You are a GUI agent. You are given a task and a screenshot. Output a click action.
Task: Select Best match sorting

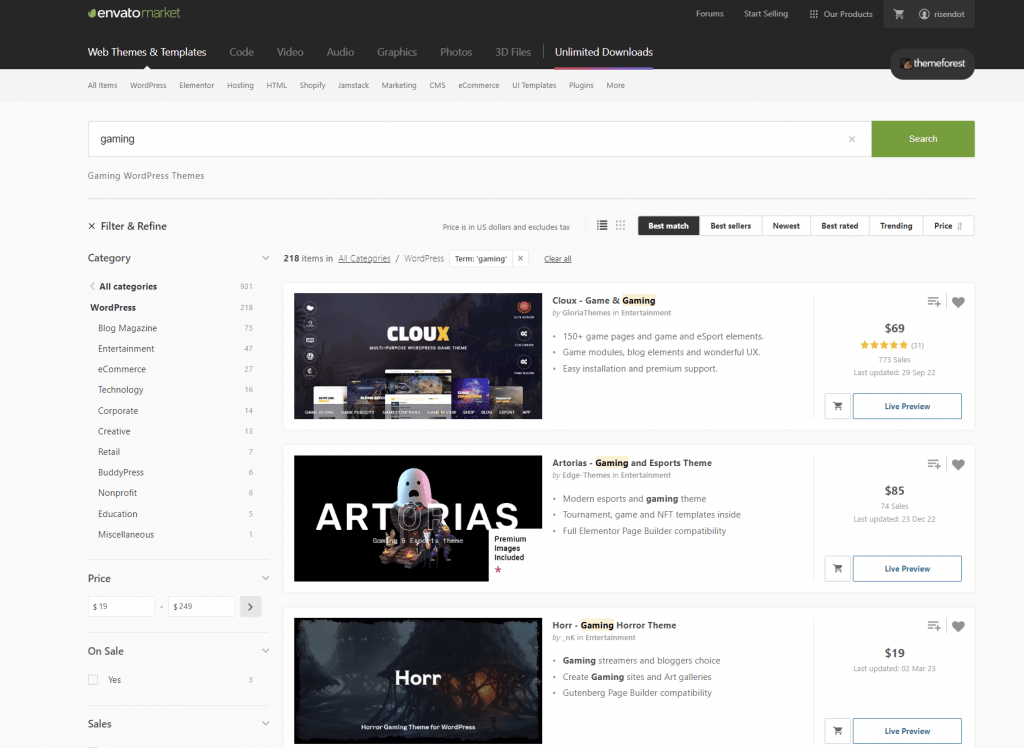[x=669, y=226]
